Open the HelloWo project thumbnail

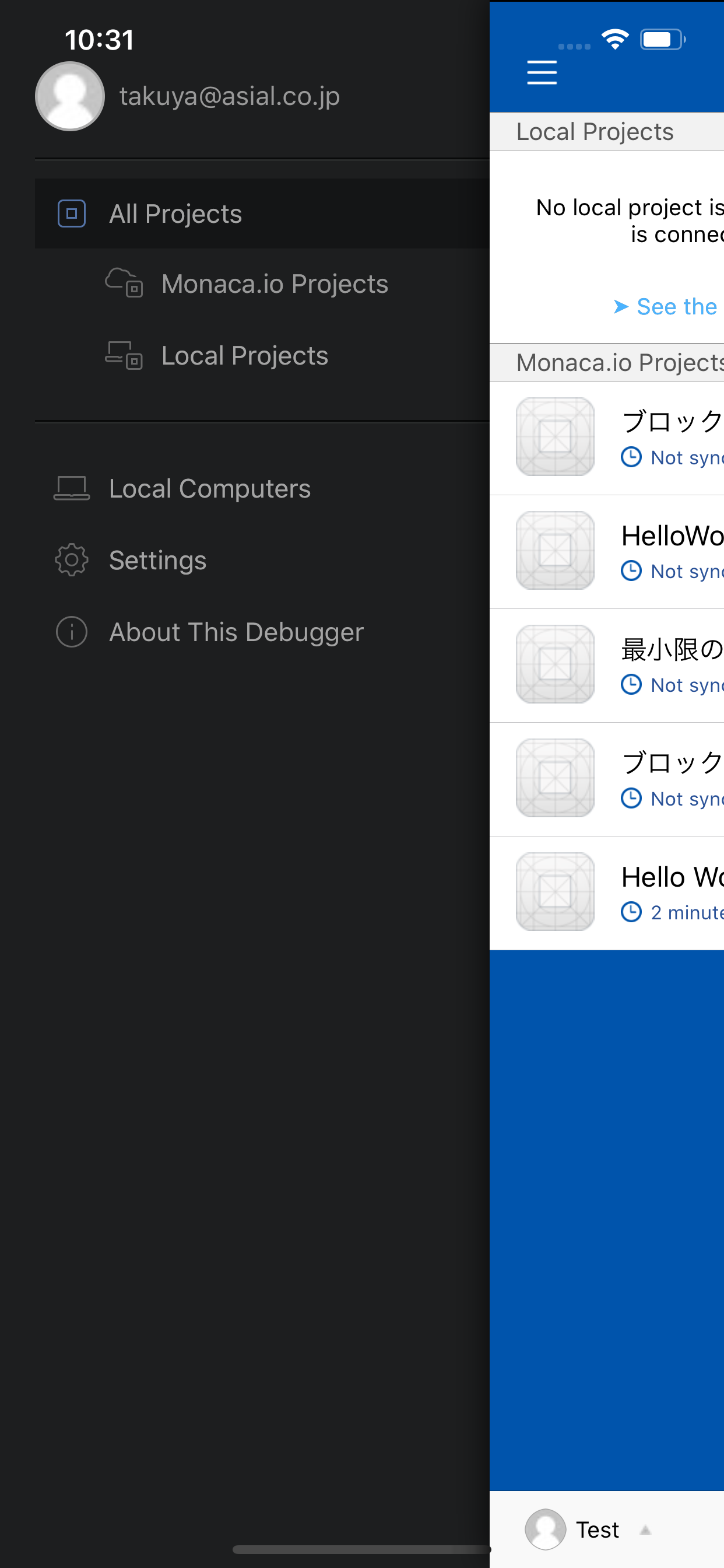[x=555, y=550]
